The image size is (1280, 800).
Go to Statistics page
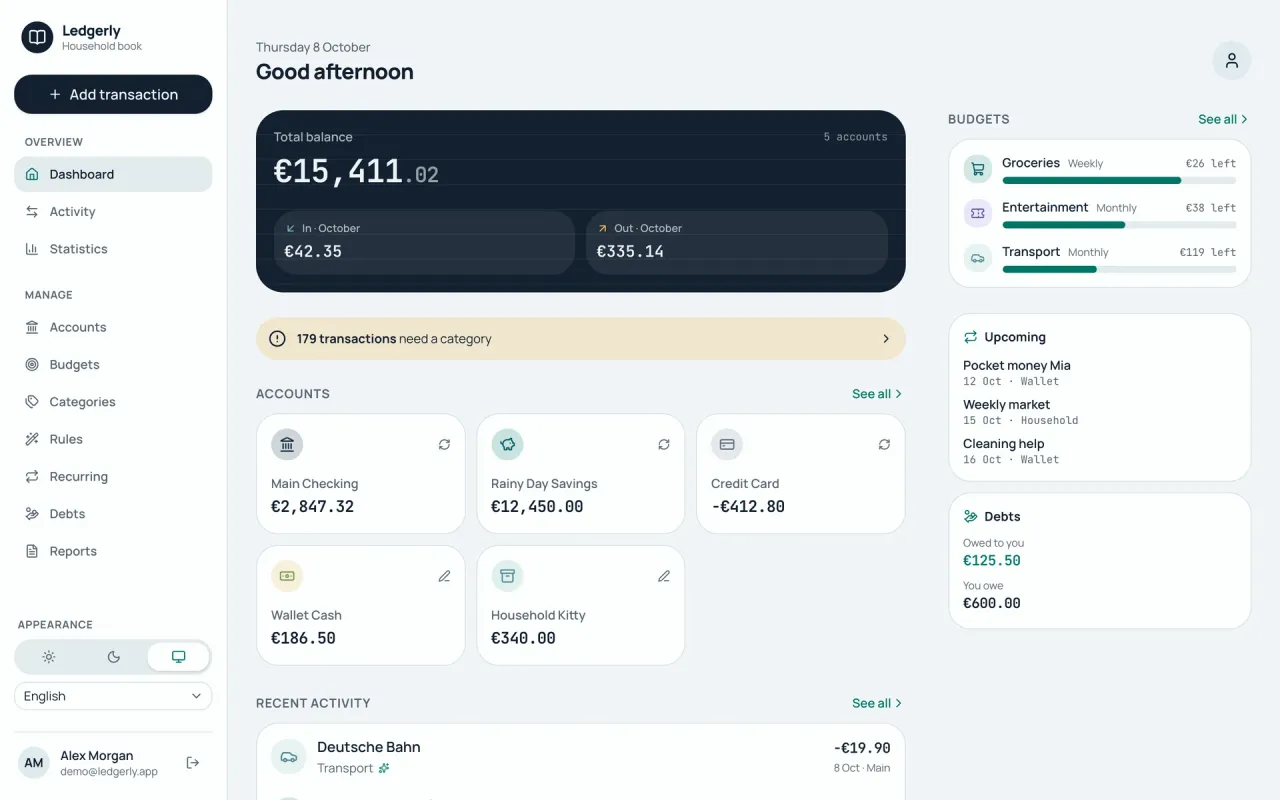pyautogui.click(x=113, y=249)
